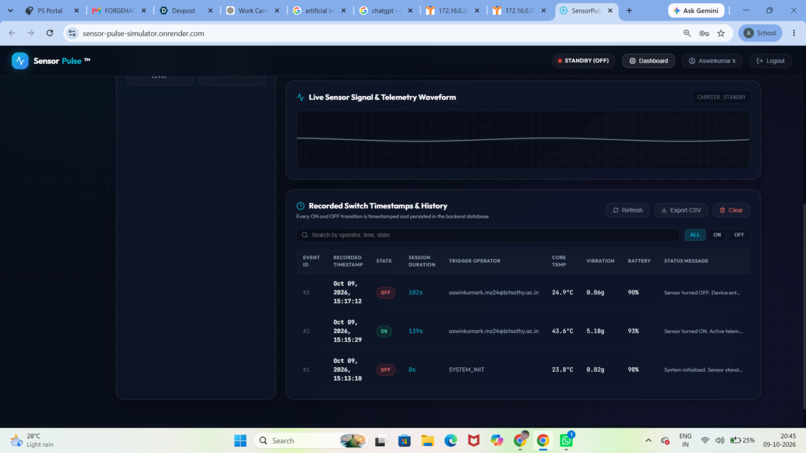Click the 5.18g vibration value
Image resolution: width=806 pixels, height=453 pixels.
[595, 331]
